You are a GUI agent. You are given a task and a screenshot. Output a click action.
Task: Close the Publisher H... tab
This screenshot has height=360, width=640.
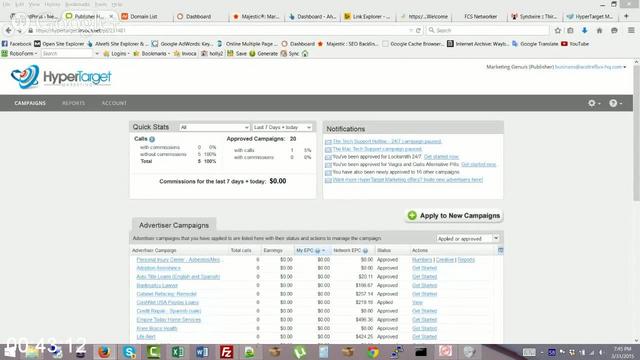tap(111, 16)
